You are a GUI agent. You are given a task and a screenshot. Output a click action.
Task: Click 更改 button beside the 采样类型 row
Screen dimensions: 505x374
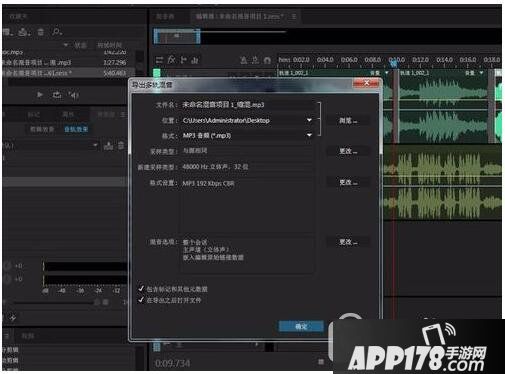point(348,151)
